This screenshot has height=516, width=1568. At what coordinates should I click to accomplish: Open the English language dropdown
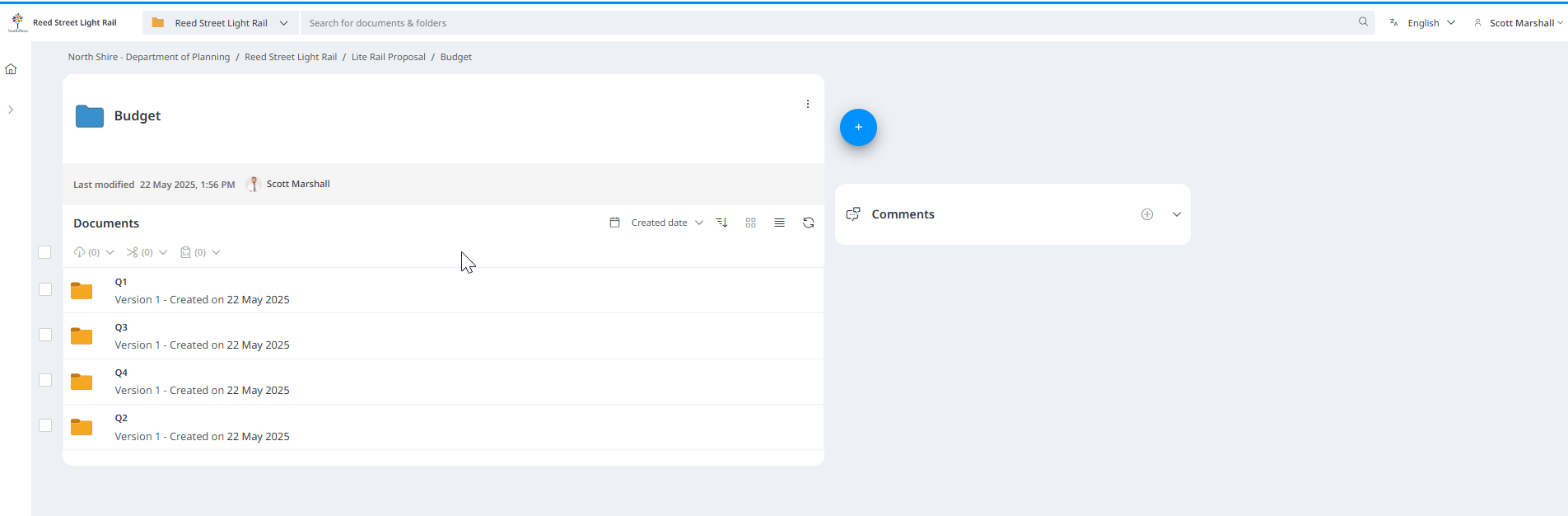point(1422,23)
